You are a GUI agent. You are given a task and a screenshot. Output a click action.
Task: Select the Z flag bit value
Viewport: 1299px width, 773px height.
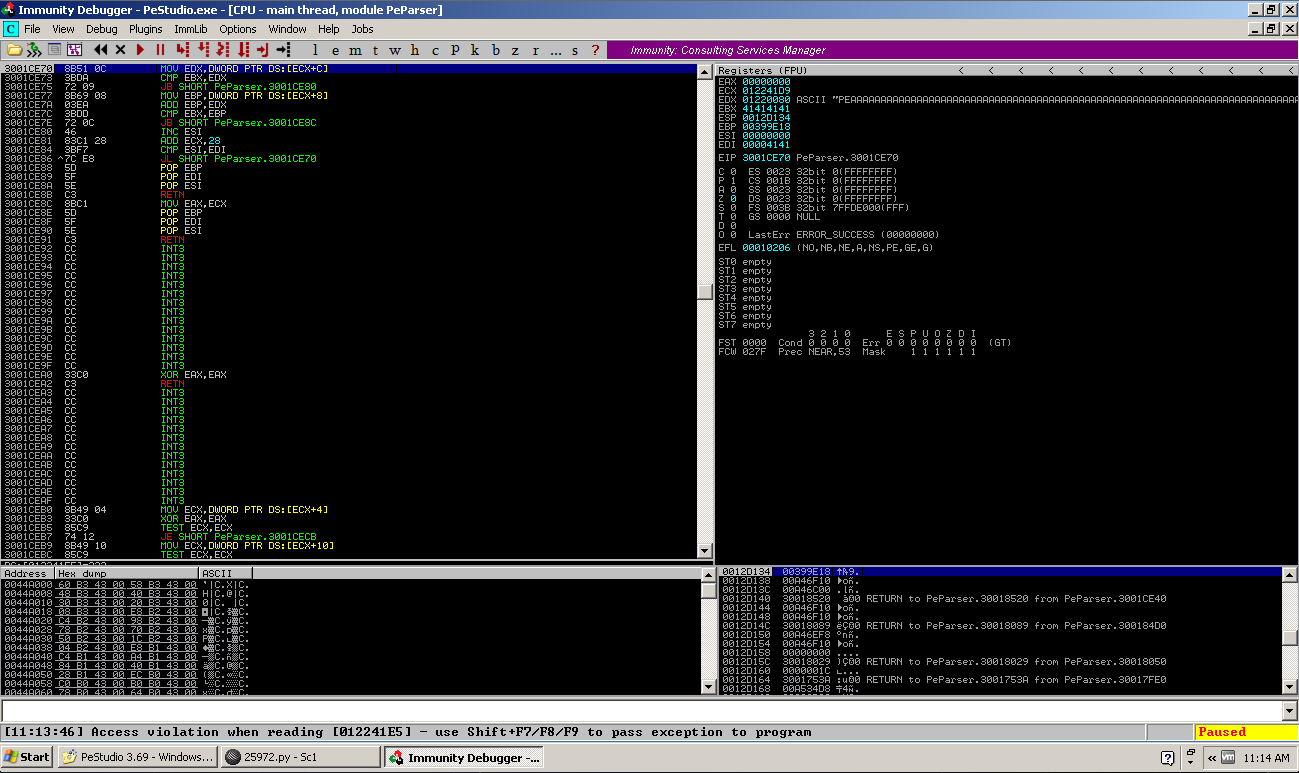(733, 199)
